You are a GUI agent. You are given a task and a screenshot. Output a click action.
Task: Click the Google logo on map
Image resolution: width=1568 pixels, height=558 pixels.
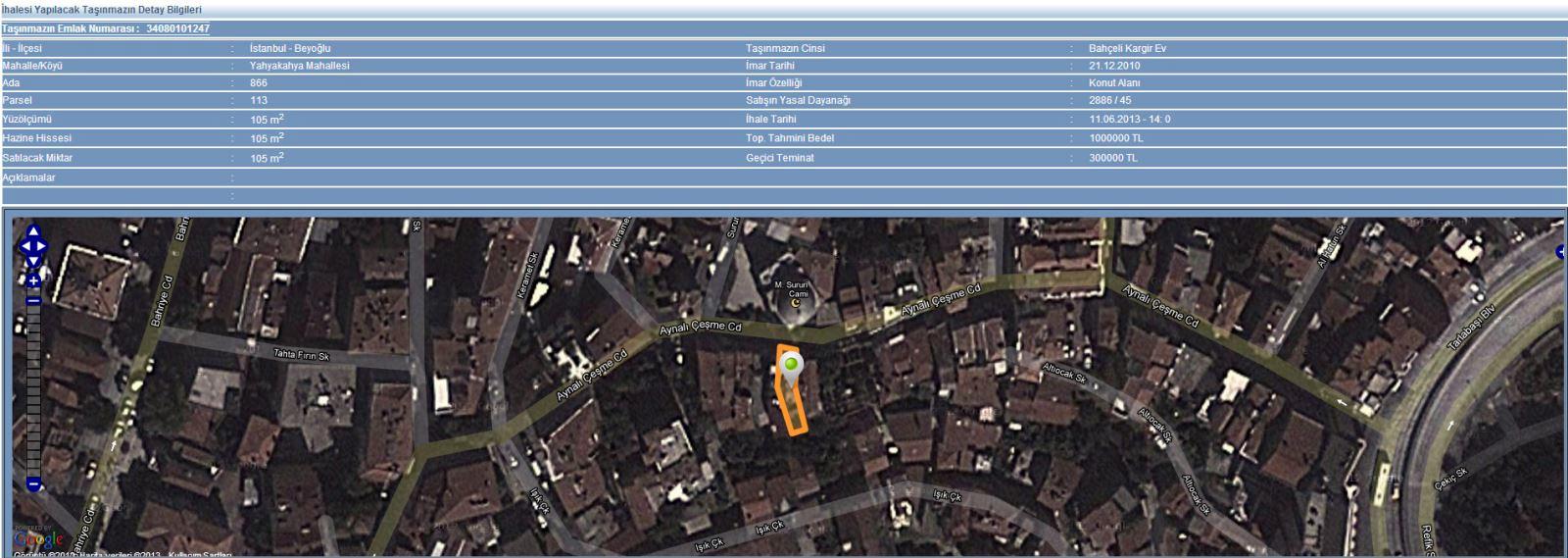tap(37, 539)
